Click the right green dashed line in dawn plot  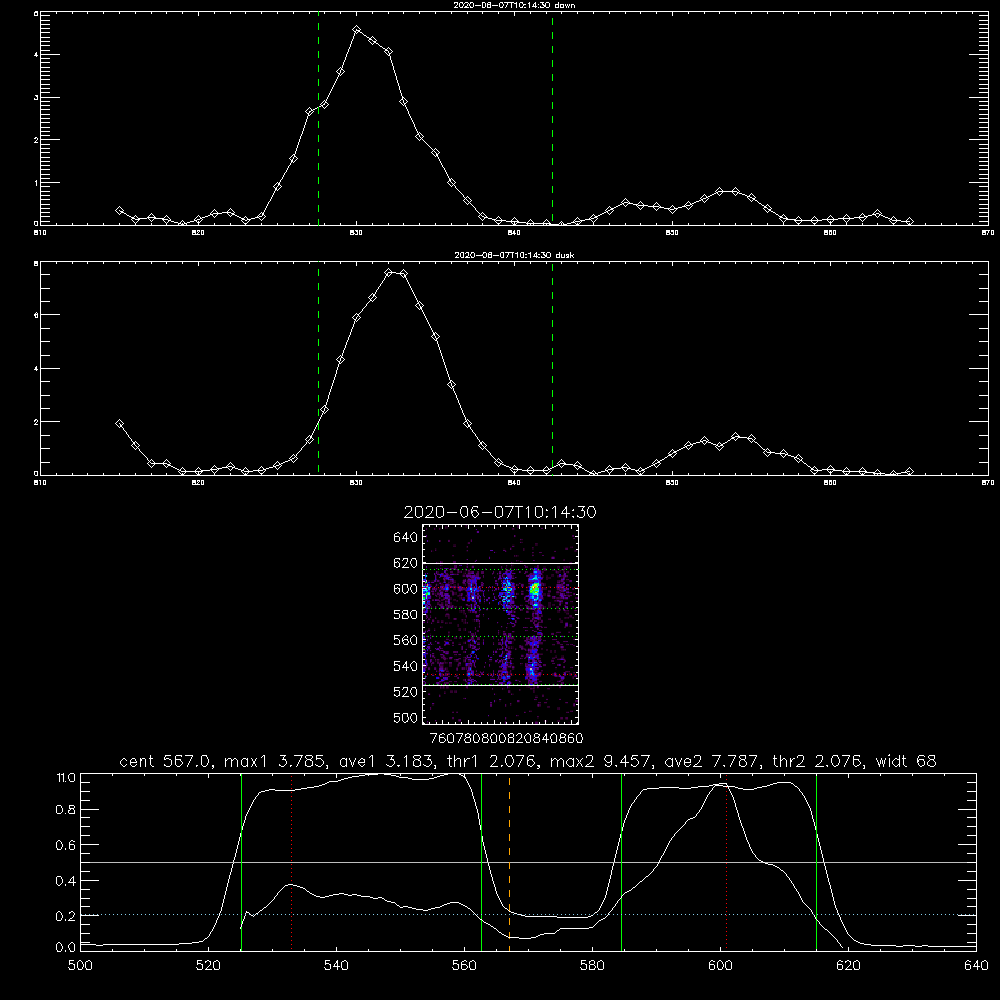click(552, 118)
